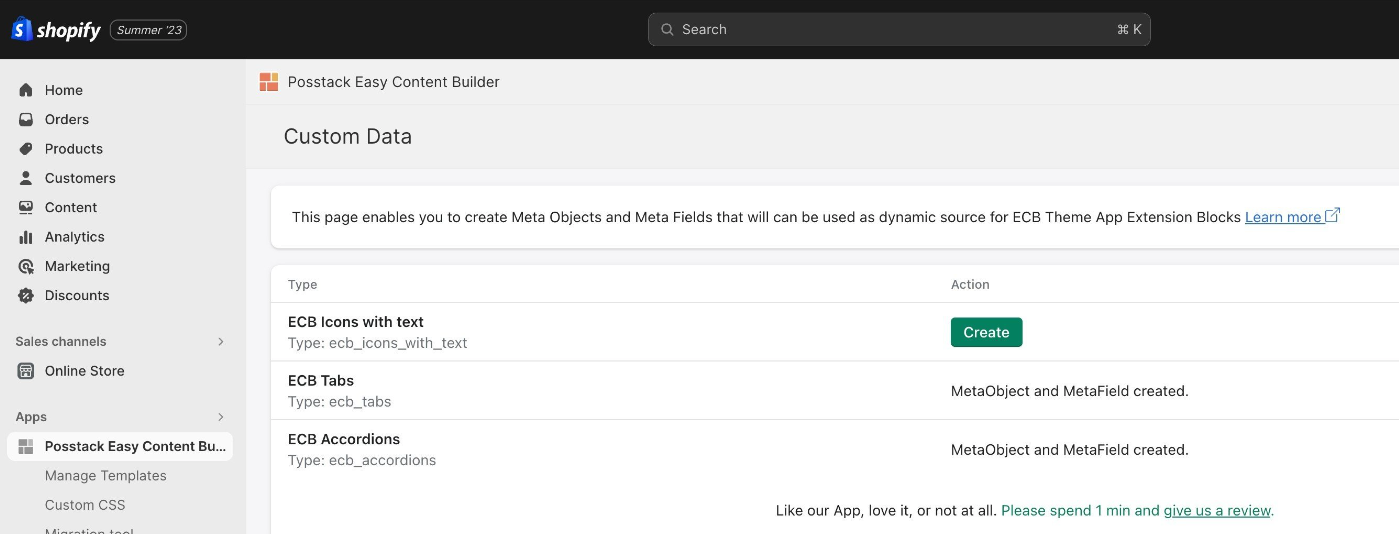This screenshot has height=534, width=1399.
Task: Click the Discounts badge icon
Action: coord(26,295)
